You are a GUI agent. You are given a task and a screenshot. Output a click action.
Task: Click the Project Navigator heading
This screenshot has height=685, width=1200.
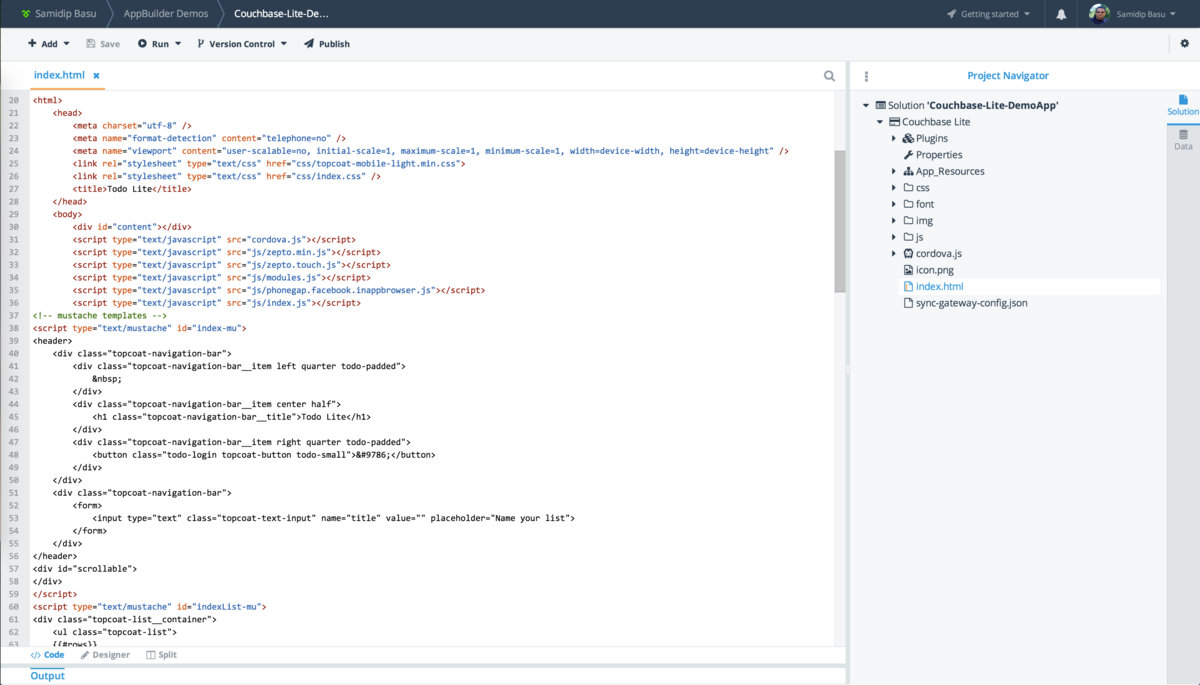coord(1008,76)
